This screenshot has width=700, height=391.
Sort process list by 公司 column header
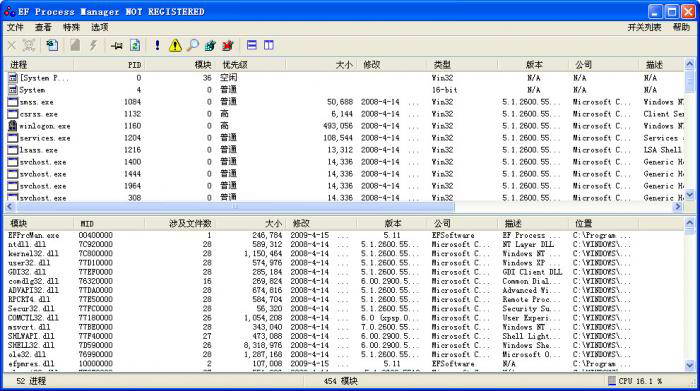click(604, 65)
